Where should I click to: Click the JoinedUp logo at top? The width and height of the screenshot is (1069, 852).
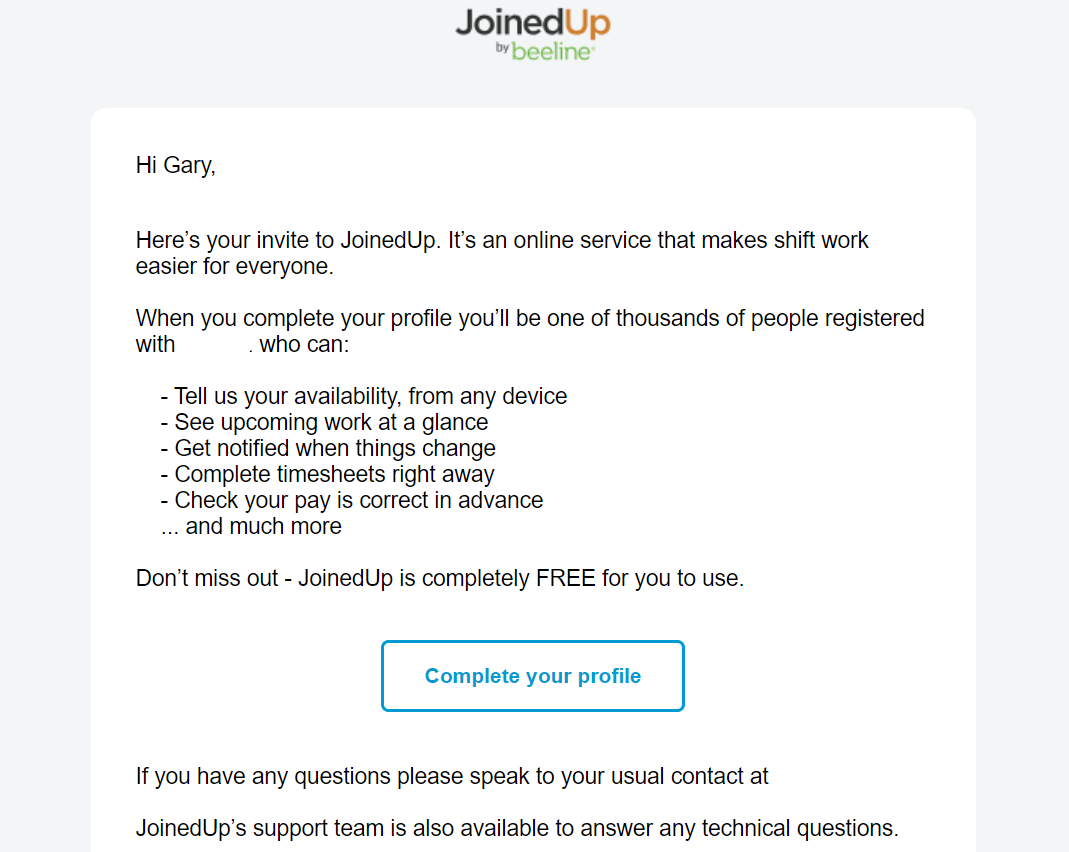tap(532, 24)
